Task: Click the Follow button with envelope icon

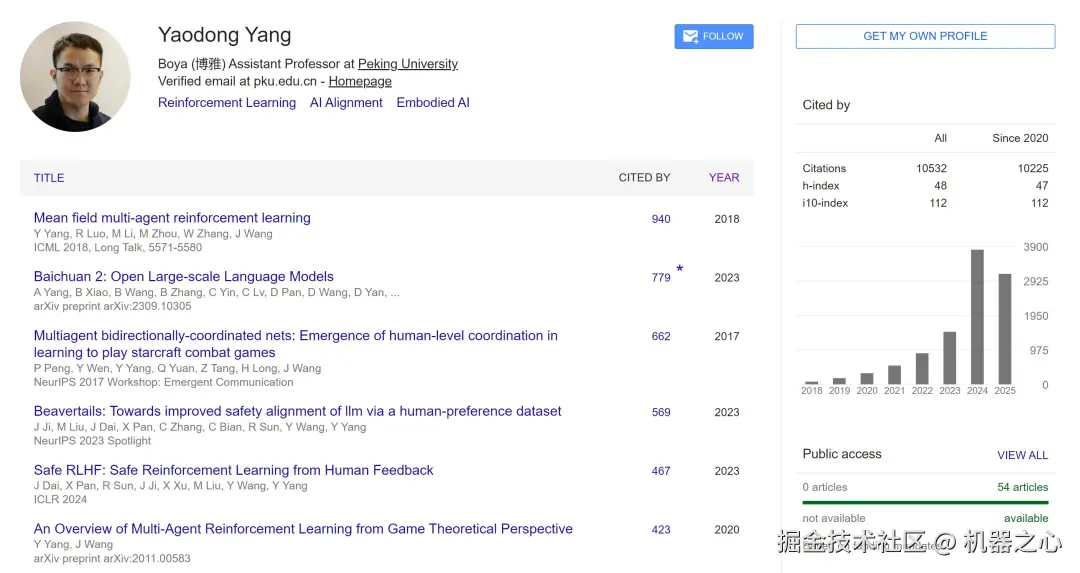Action: pos(713,36)
